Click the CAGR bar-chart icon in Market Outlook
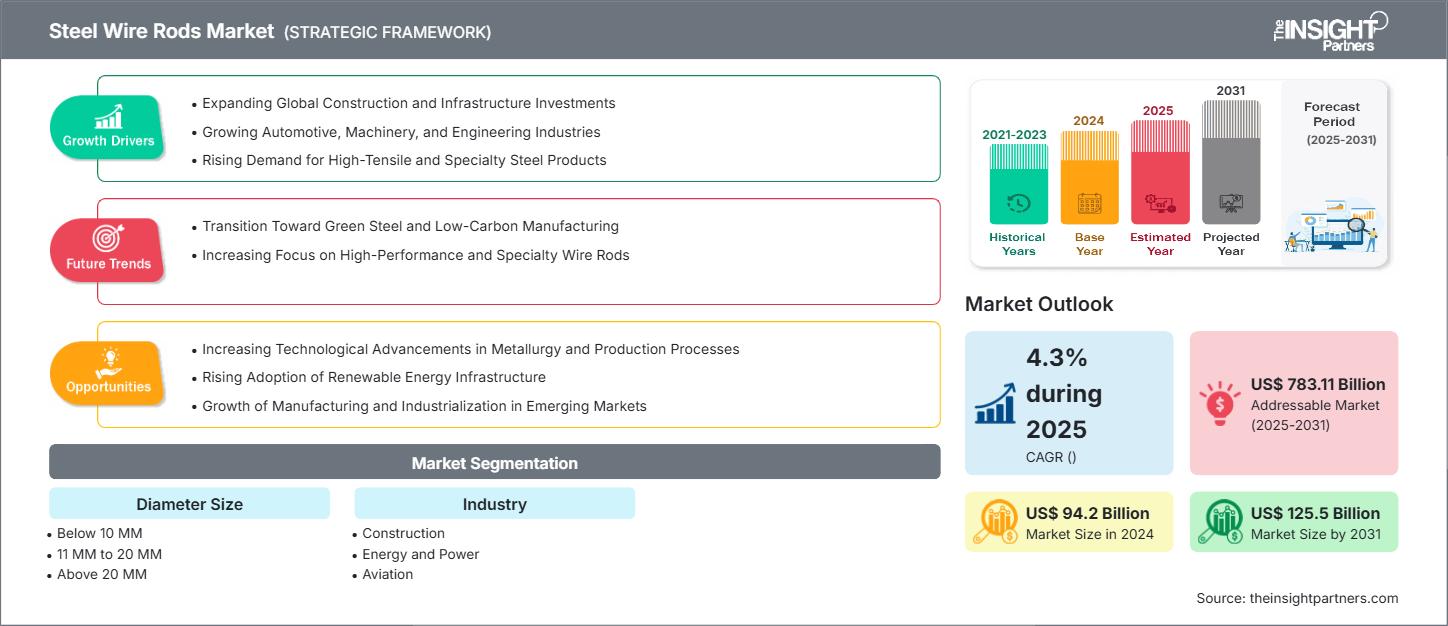 (x=994, y=403)
